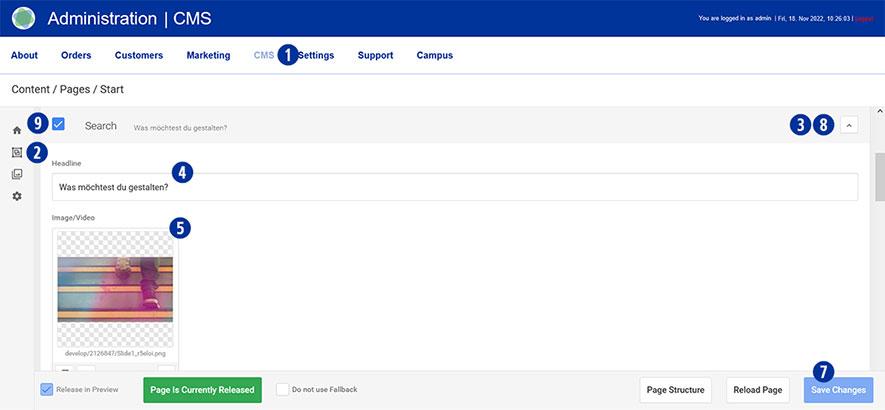
Task: Collapse the Search section with chevron
Action: (849, 125)
